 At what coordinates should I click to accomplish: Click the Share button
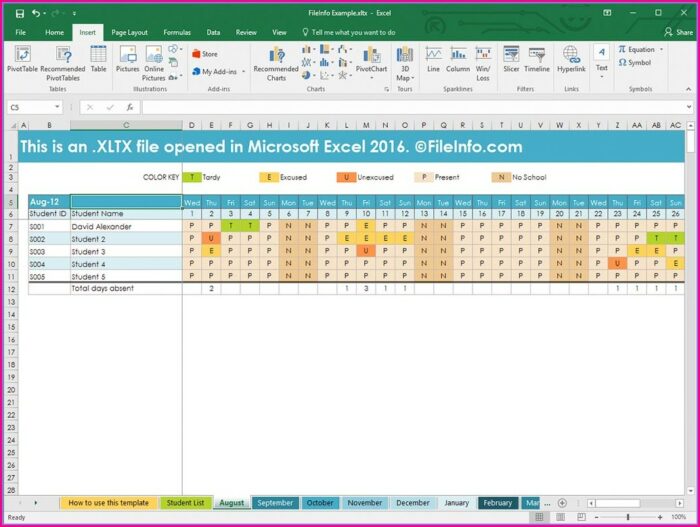(x=679, y=32)
